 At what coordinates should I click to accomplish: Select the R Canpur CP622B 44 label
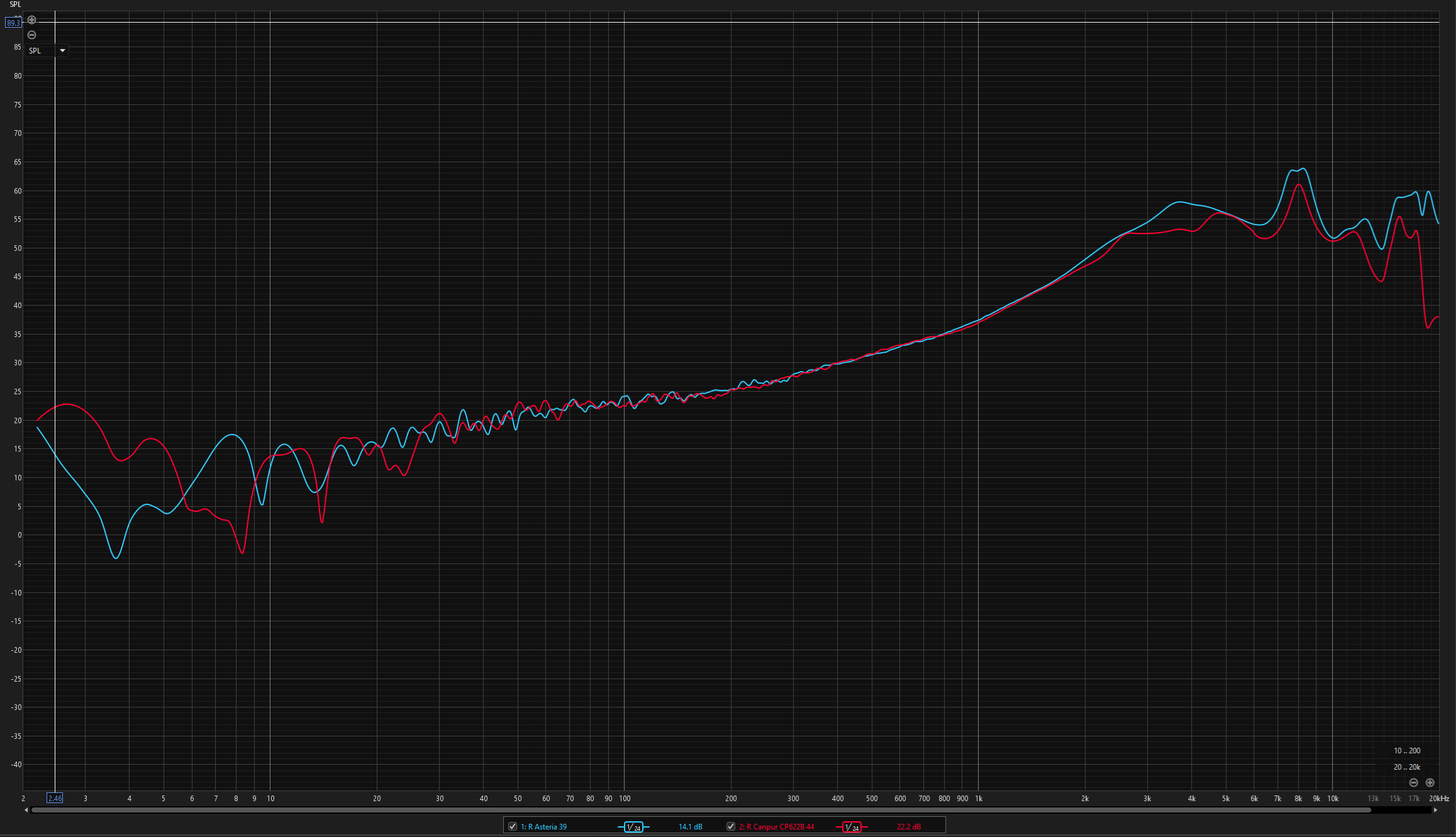tap(776, 827)
